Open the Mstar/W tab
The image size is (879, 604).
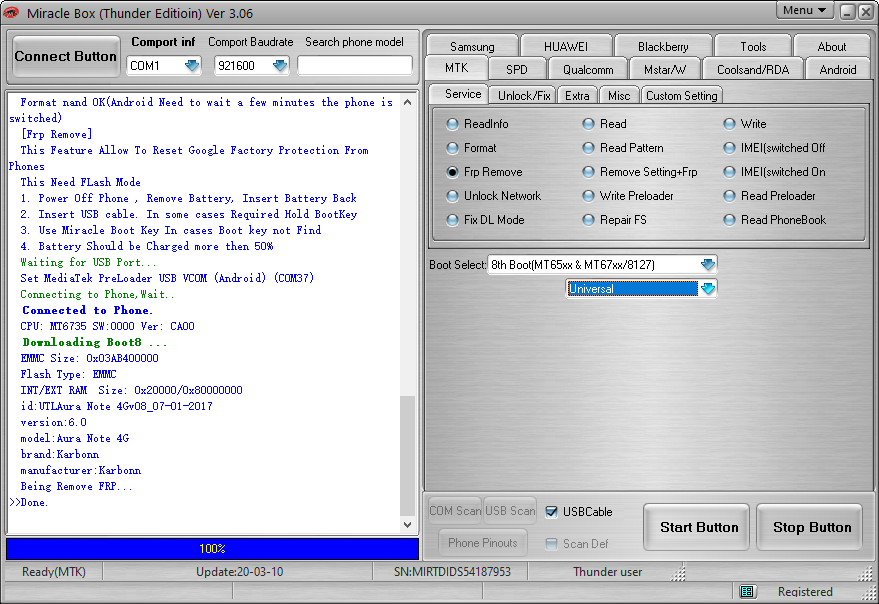665,70
